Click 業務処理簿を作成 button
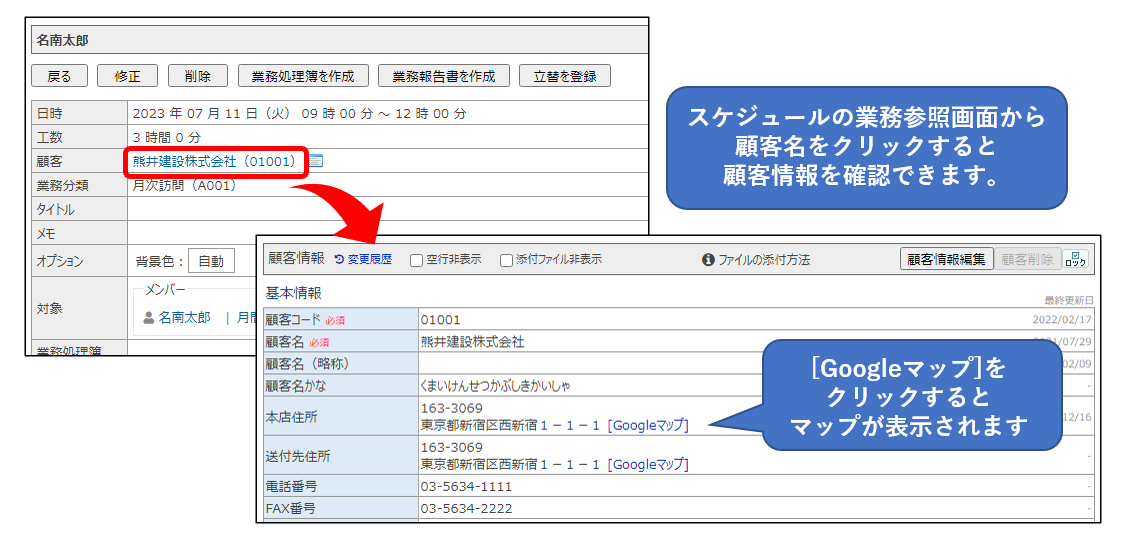The image size is (1124, 538). [303, 76]
